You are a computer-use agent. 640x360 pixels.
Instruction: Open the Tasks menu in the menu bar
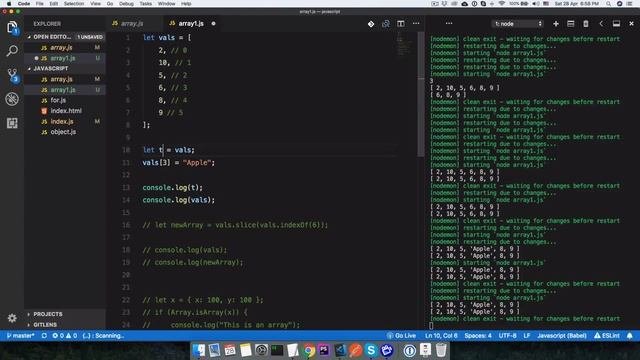(145, 4)
